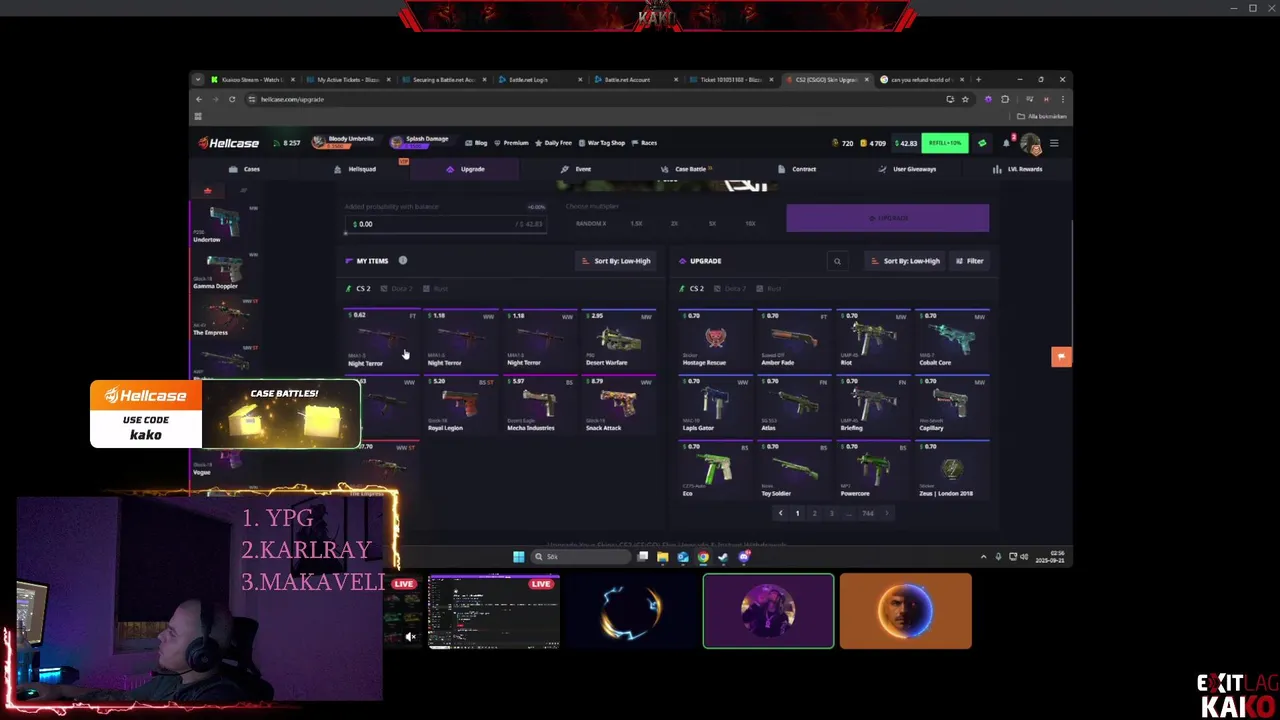This screenshot has width=1280, height=720.
Task: Open the Blog link
Action: coord(476,143)
